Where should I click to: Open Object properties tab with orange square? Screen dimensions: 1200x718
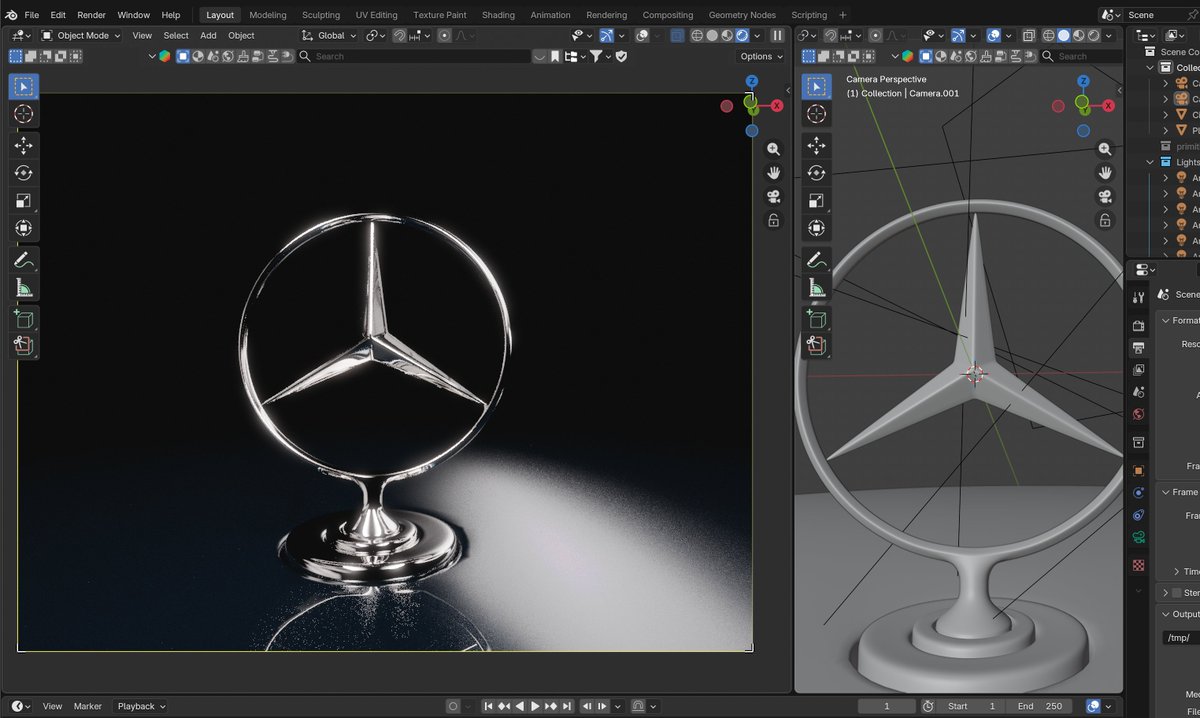pos(1138,470)
